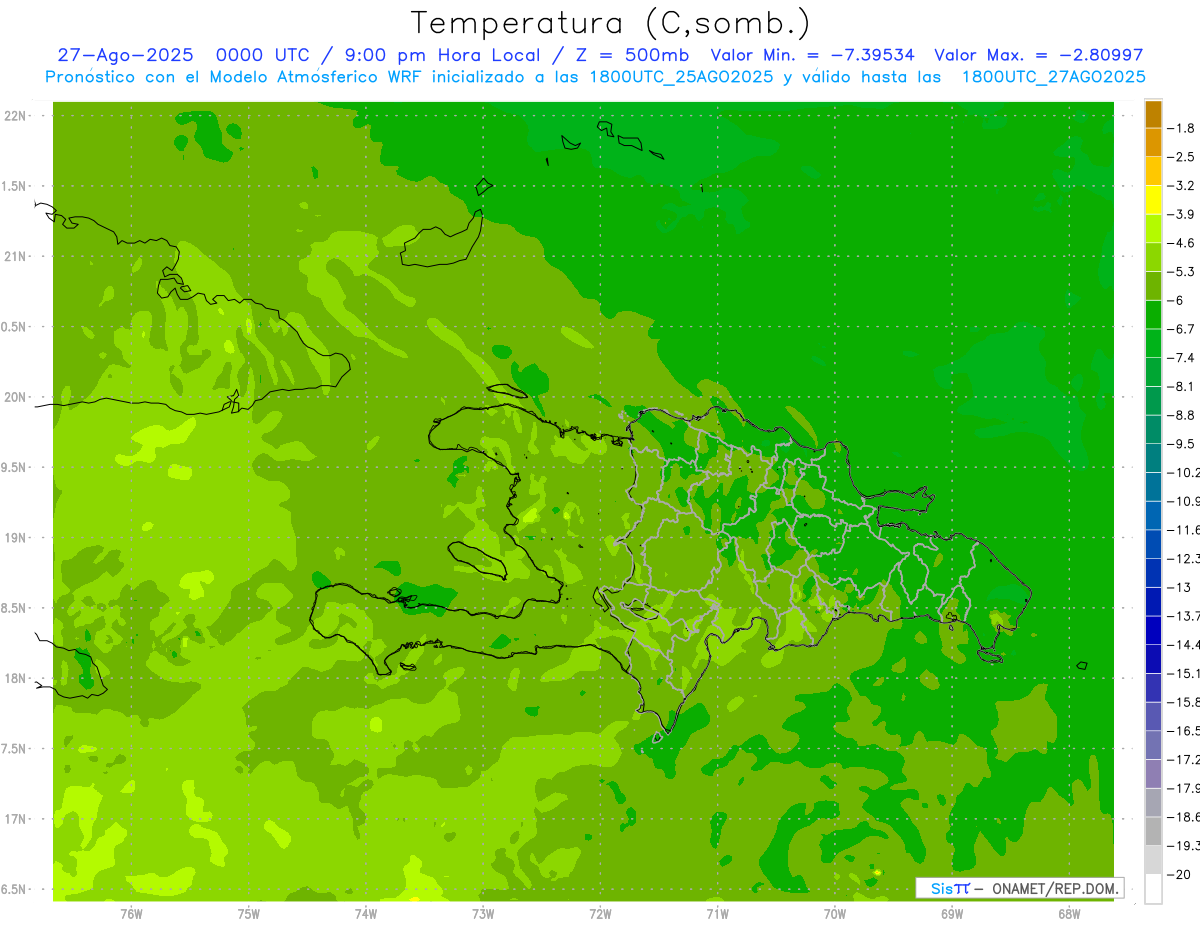Screen dimensions: 1200x927
Task: Click the '70W' longitude label
Action: pos(835,913)
